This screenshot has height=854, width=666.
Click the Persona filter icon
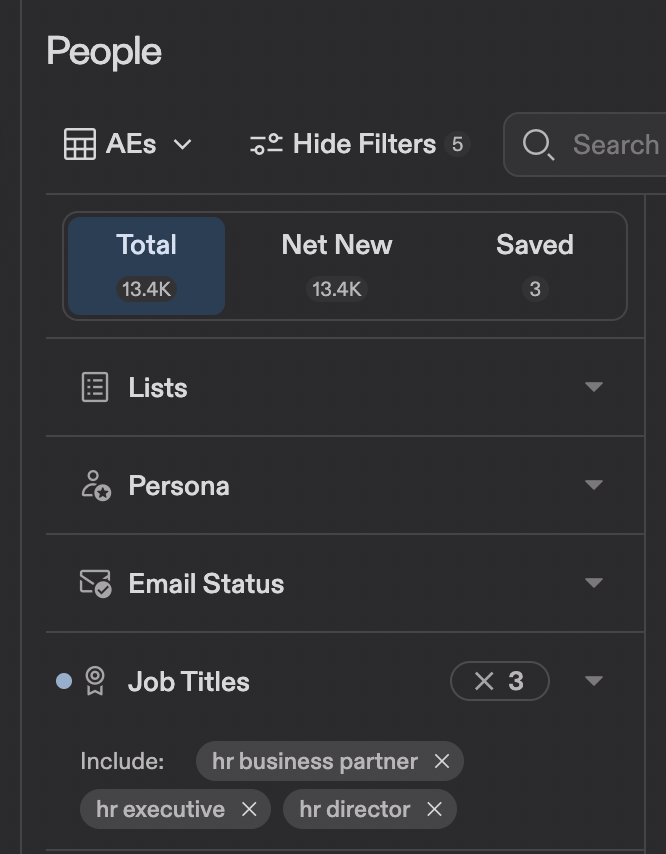coord(96,485)
